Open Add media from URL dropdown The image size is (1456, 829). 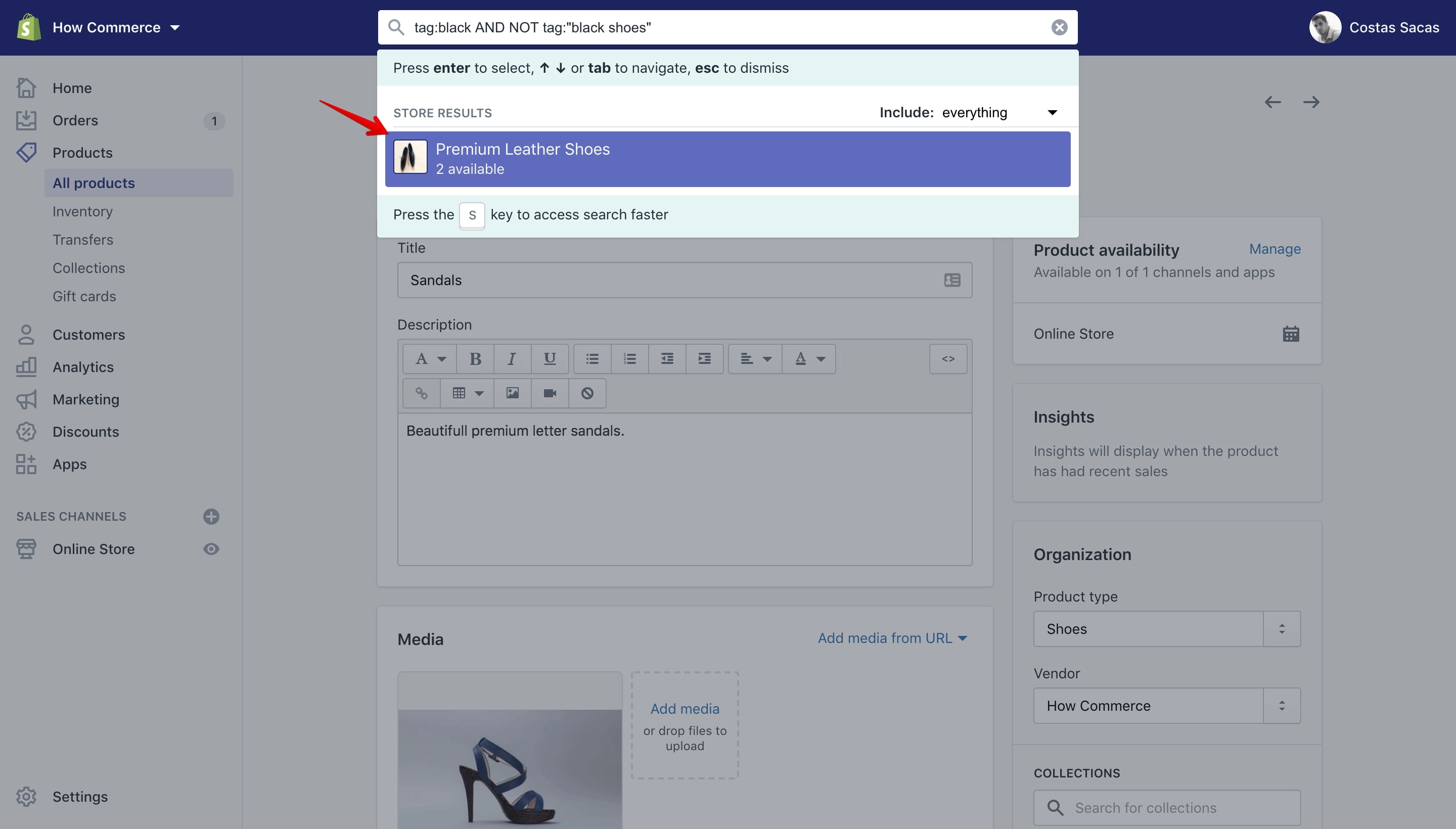892,638
